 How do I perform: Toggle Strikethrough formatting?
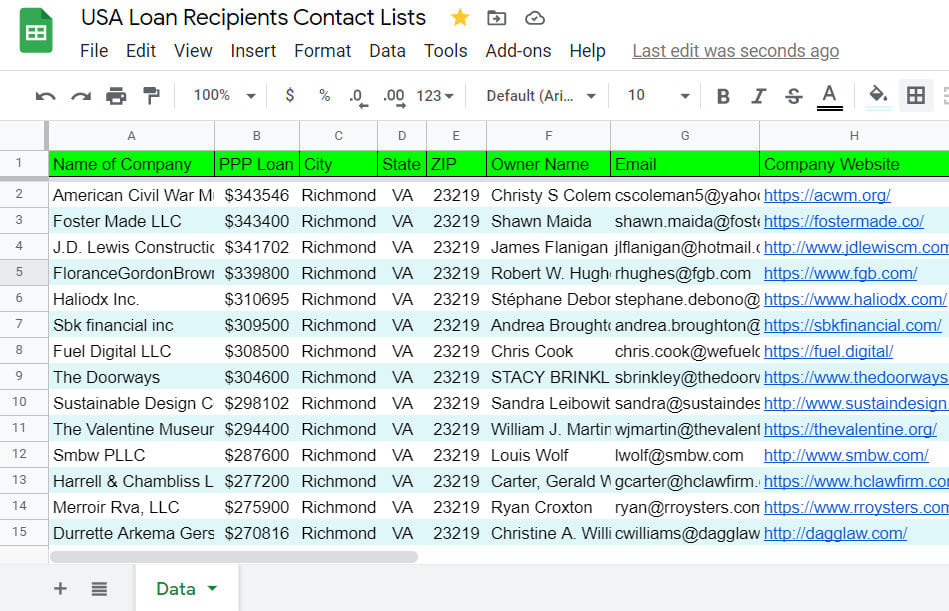(x=792, y=95)
